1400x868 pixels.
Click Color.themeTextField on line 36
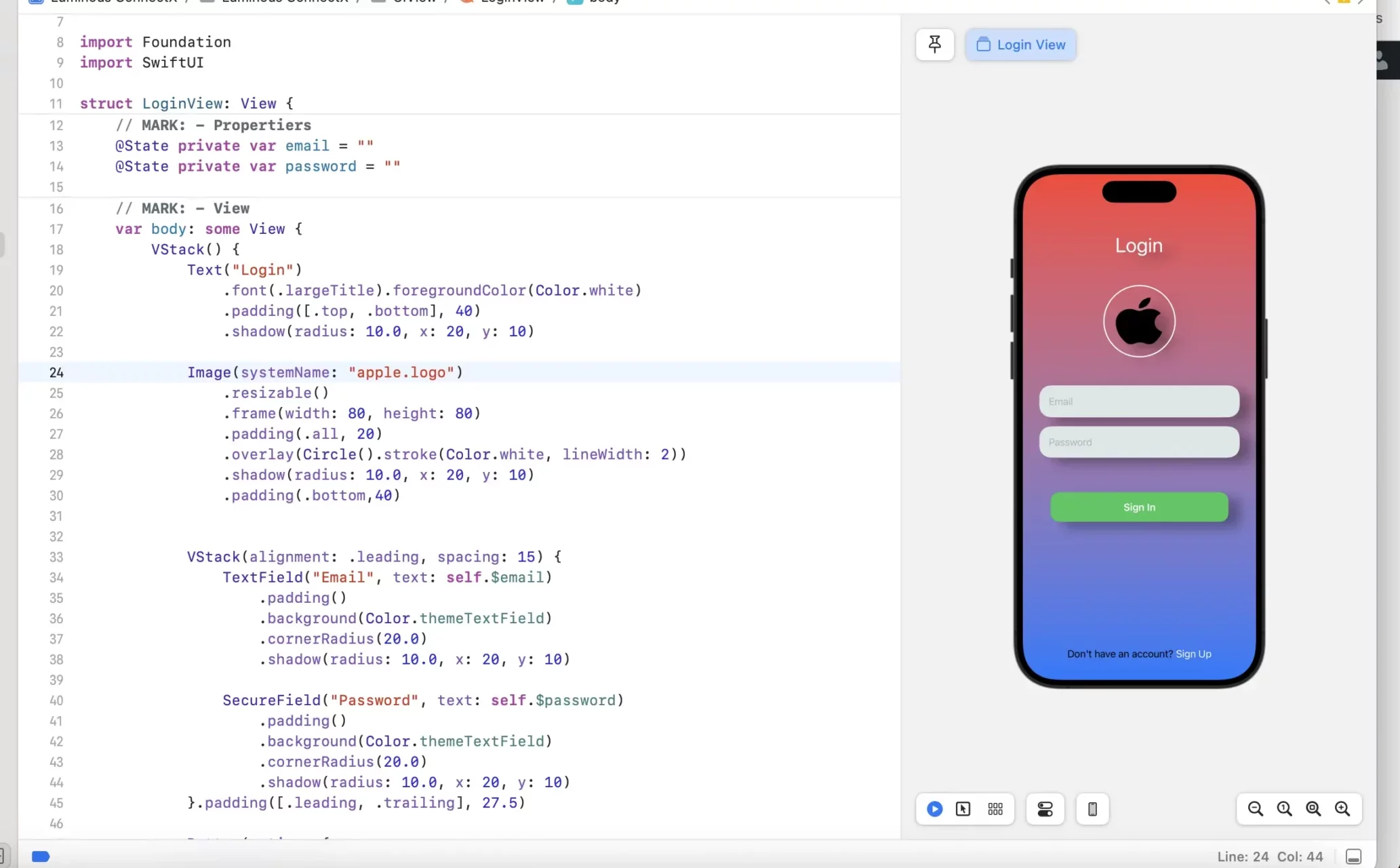pos(455,618)
